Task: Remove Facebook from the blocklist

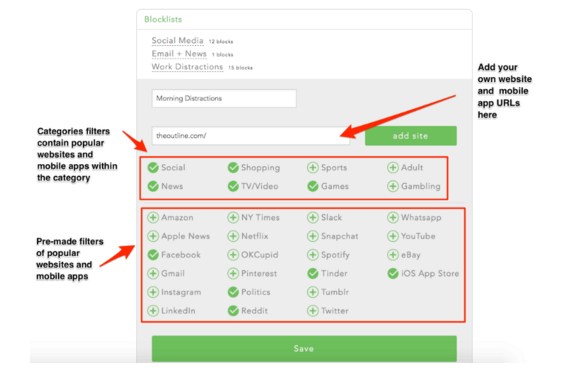Action: 153,255
